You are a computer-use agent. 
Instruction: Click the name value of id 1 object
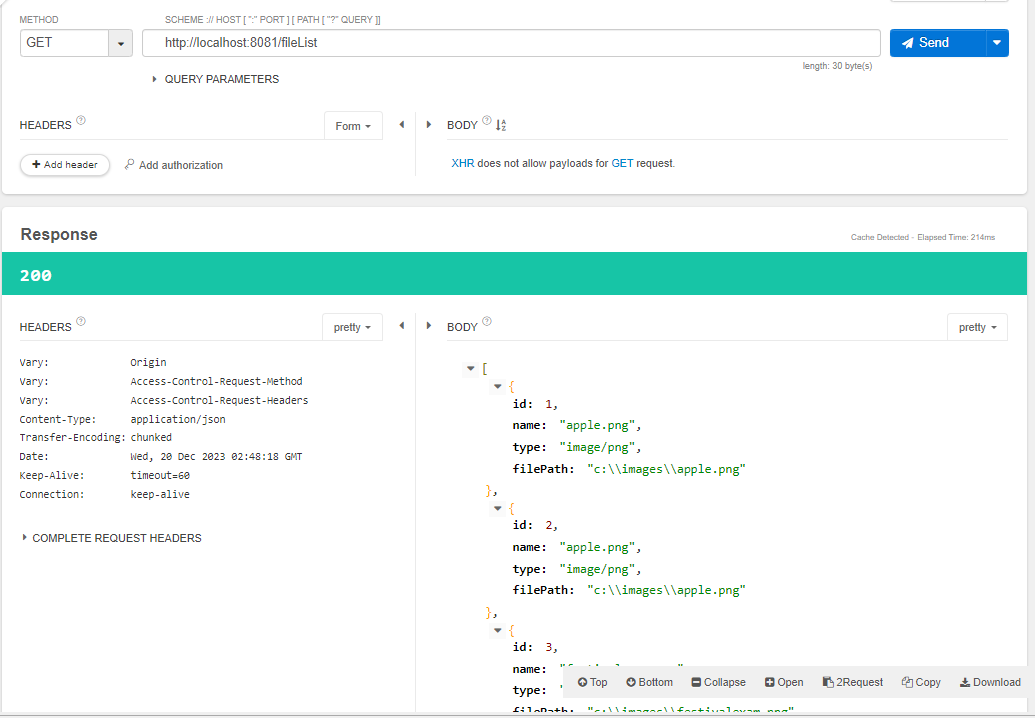[x=597, y=426]
